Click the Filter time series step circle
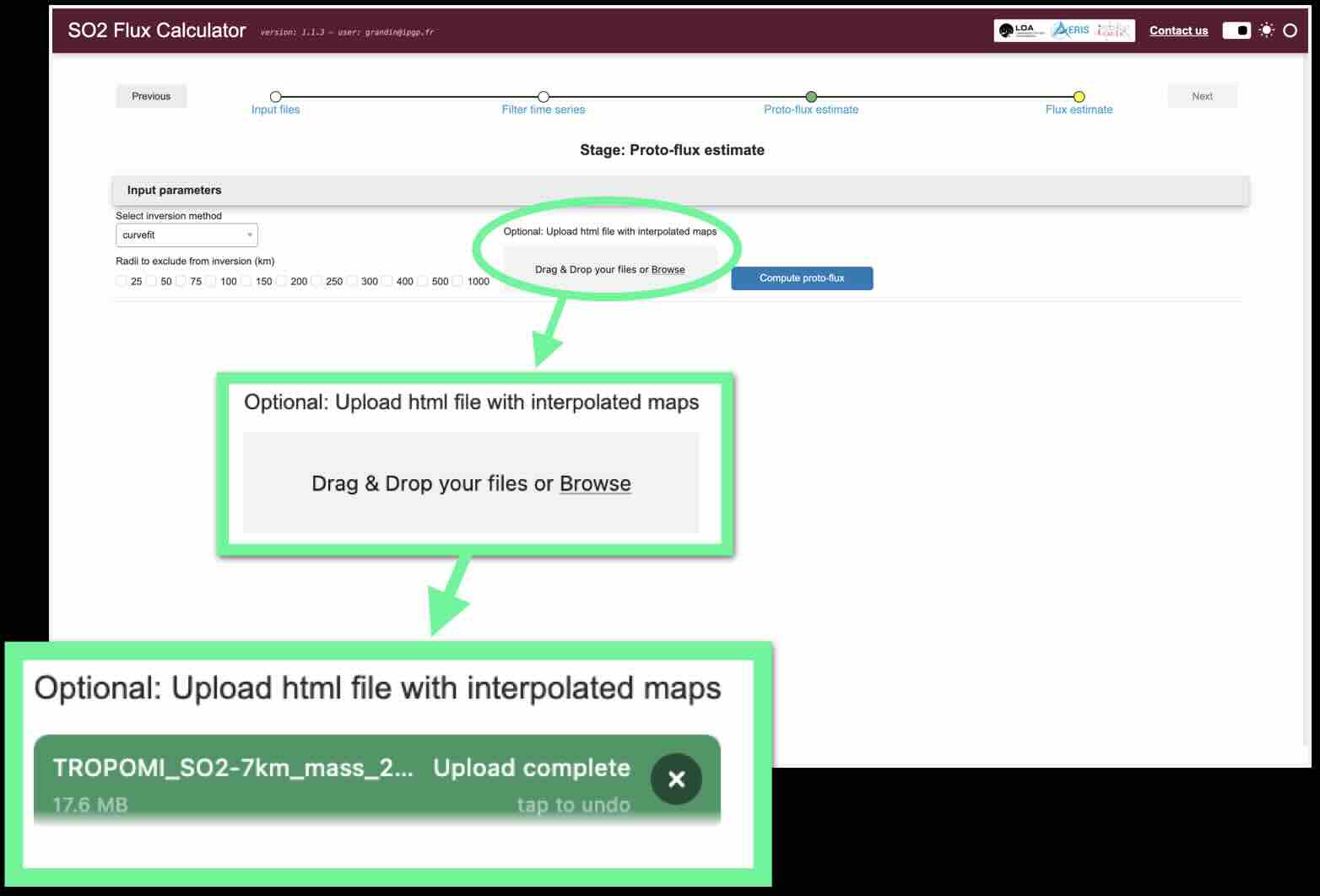1320x896 pixels. tap(544, 97)
